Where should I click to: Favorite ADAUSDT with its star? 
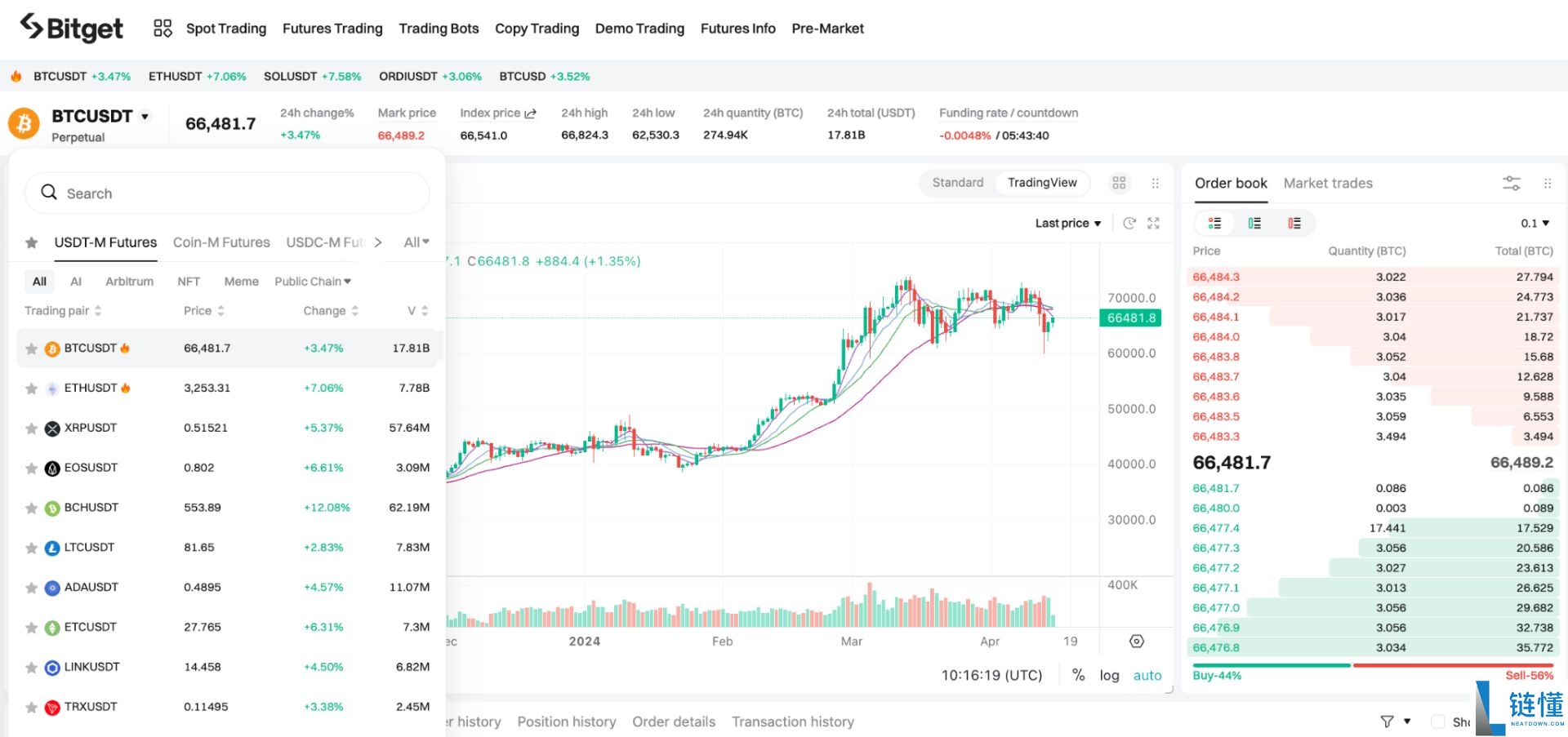coord(31,588)
